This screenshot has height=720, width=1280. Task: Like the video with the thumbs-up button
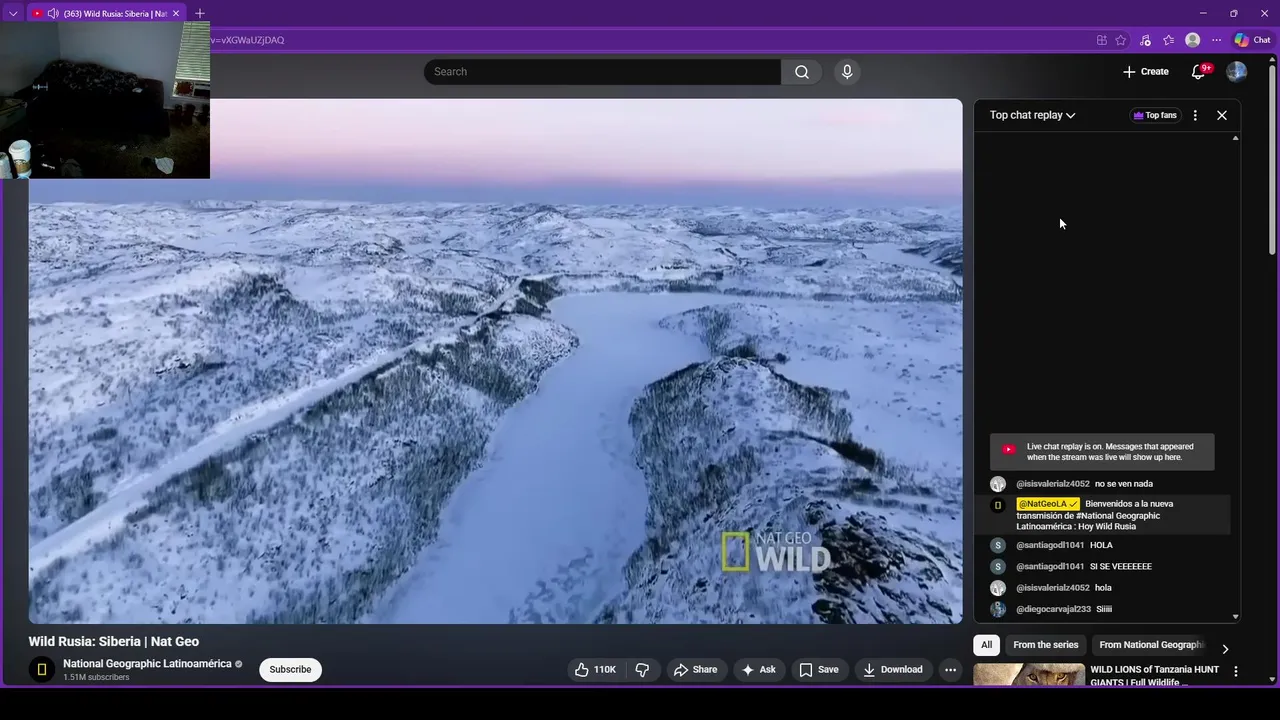click(x=595, y=670)
